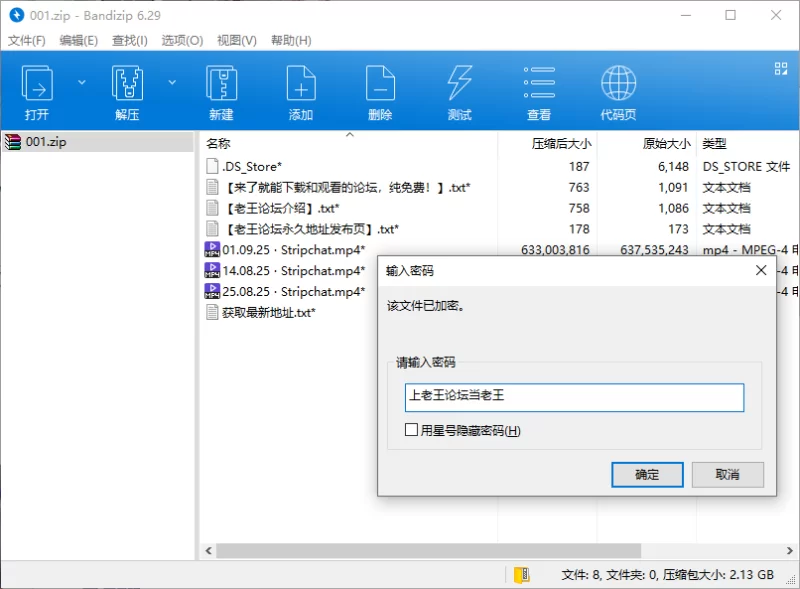
Task: Click the Bandizip app icon in title bar
Action: coord(17,15)
